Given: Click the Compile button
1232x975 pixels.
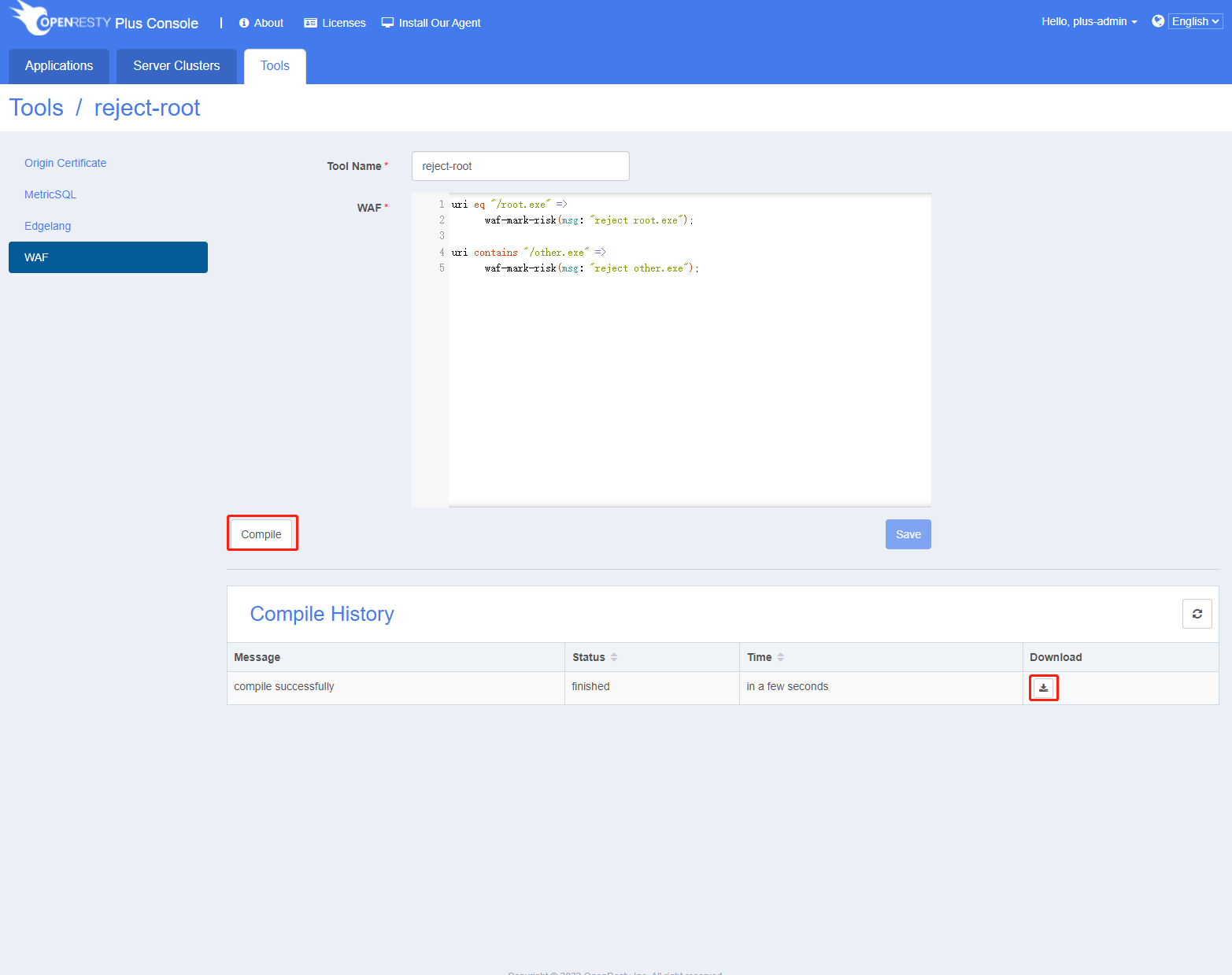Looking at the screenshot, I should [x=261, y=534].
